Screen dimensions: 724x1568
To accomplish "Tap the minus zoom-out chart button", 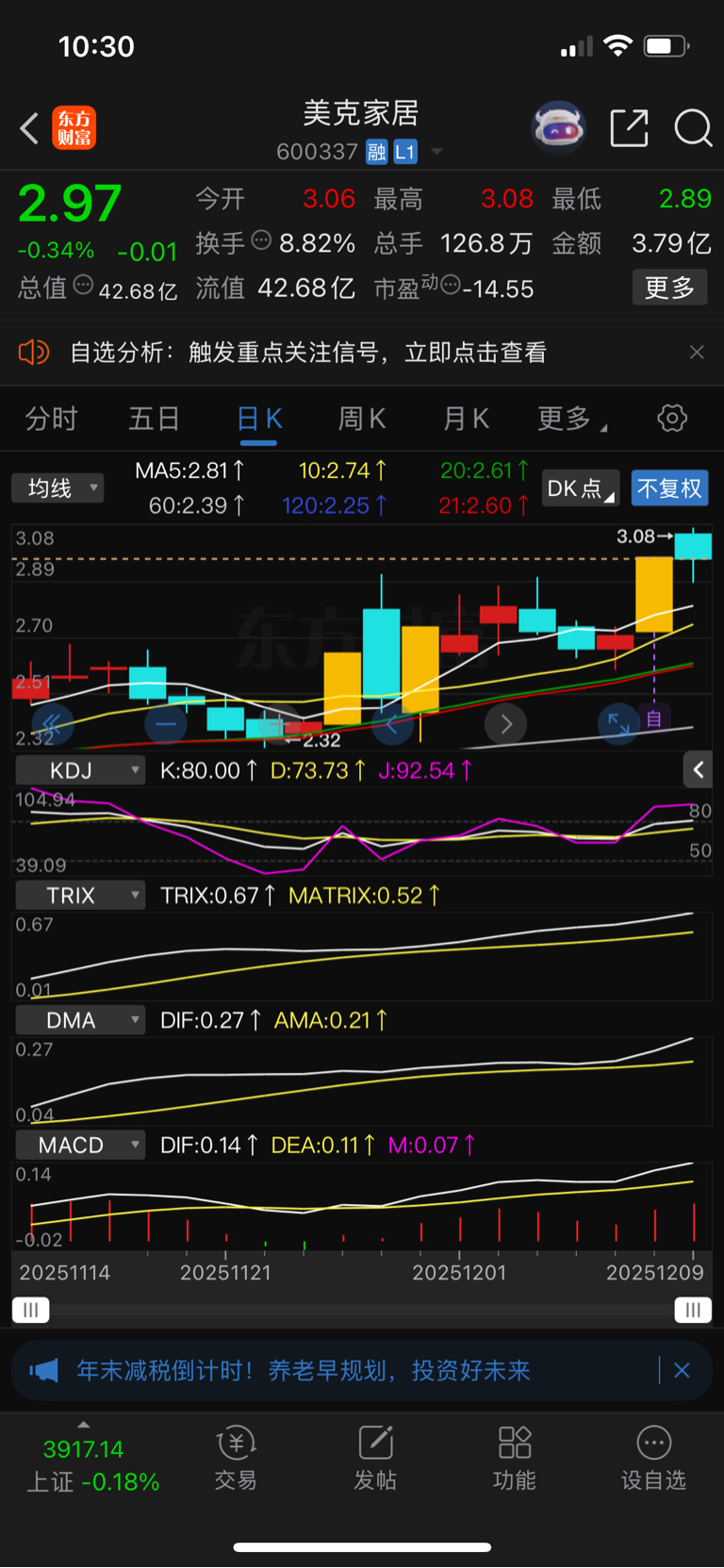I will [x=166, y=724].
